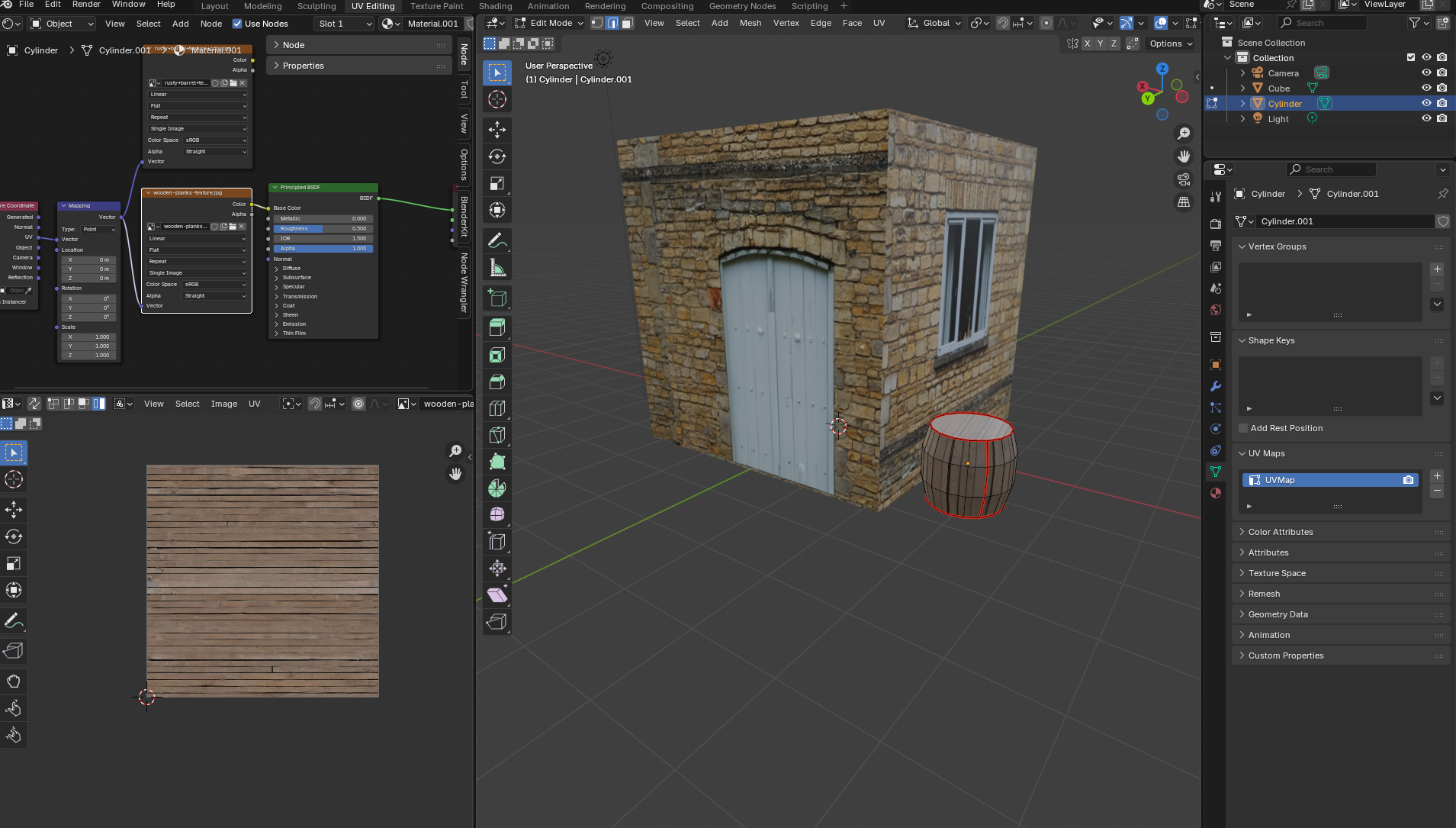1456x828 pixels.
Task: Switch to the Shading workspace tab
Action: pyautogui.click(x=495, y=6)
